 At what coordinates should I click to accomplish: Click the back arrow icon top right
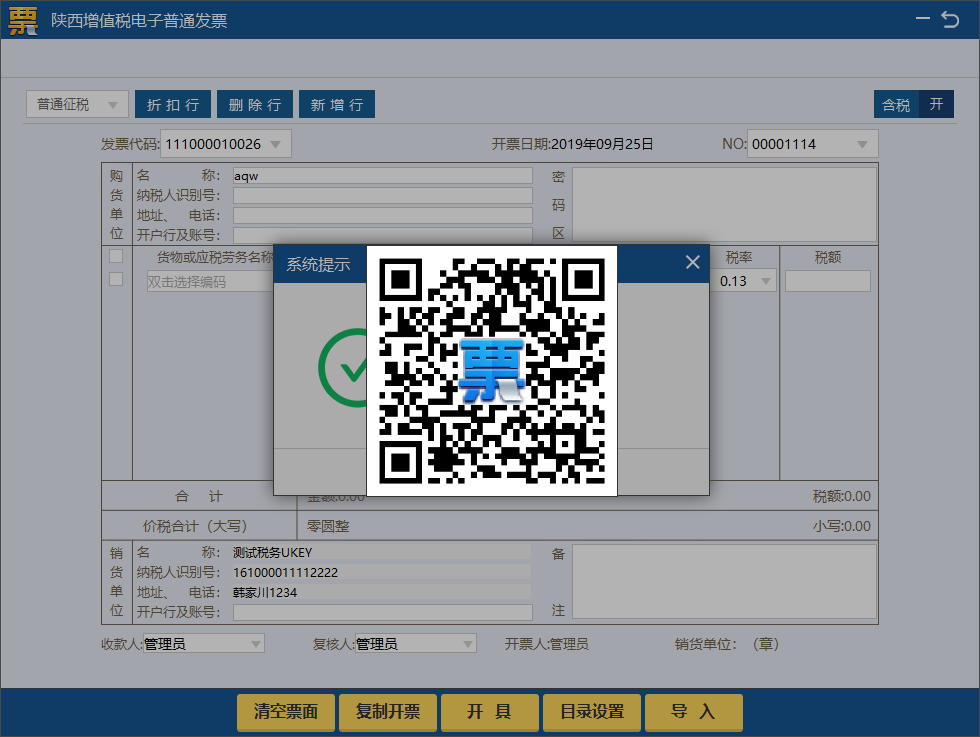click(950, 18)
